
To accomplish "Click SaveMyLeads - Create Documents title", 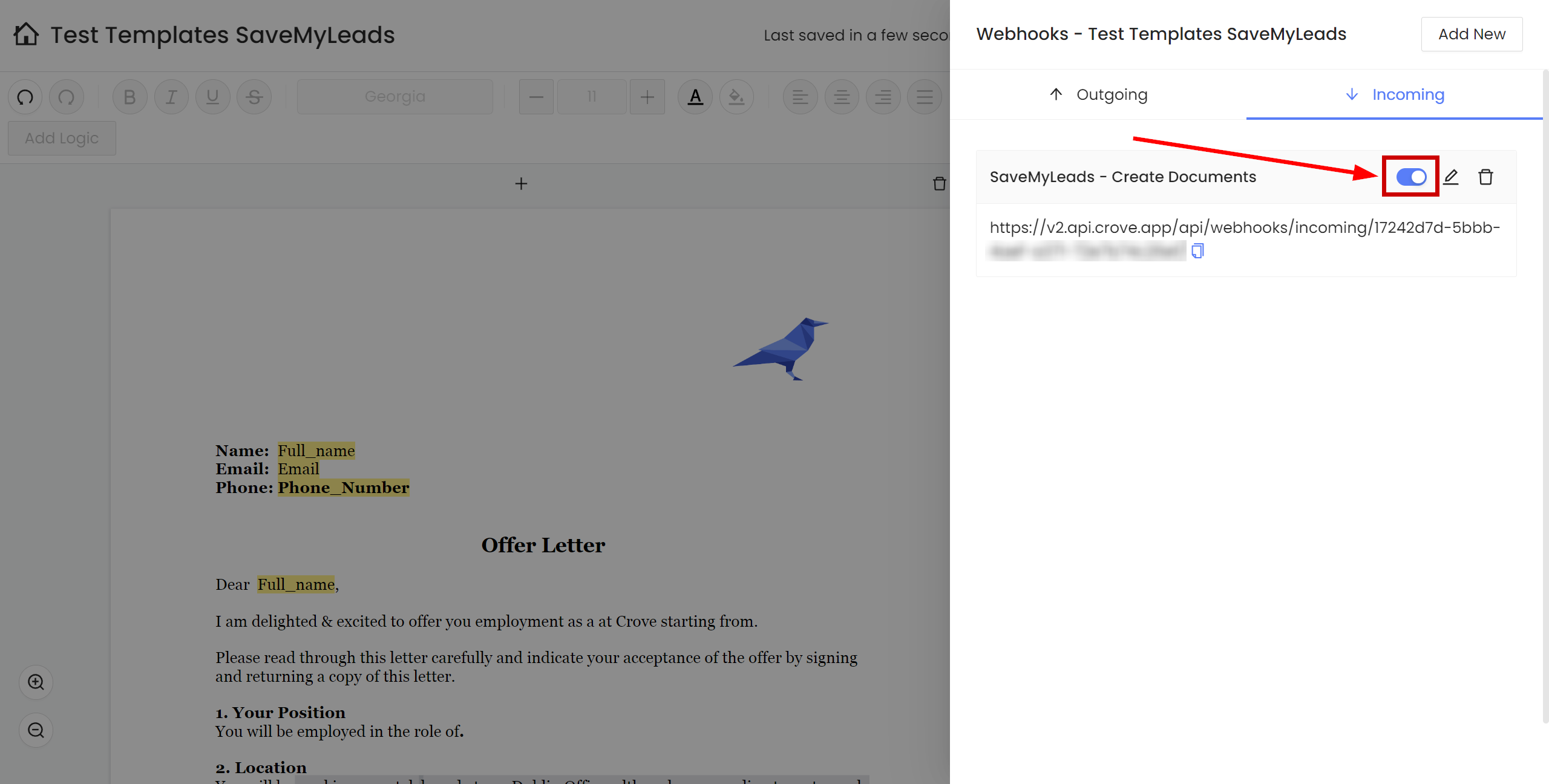I will point(1123,177).
